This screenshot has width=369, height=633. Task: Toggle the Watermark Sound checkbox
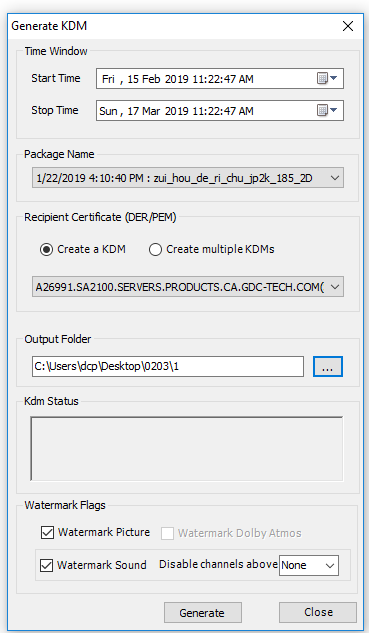coord(46,565)
